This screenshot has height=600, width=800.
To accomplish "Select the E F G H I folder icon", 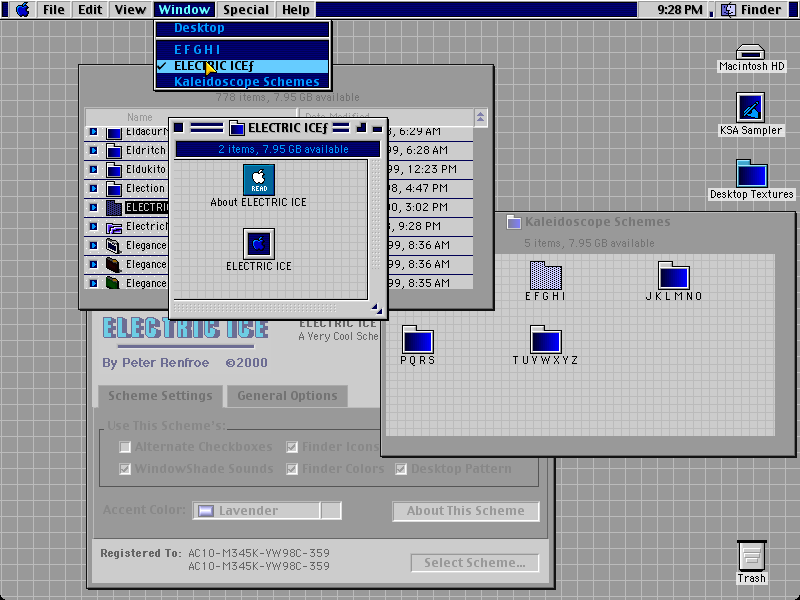I will 545,276.
